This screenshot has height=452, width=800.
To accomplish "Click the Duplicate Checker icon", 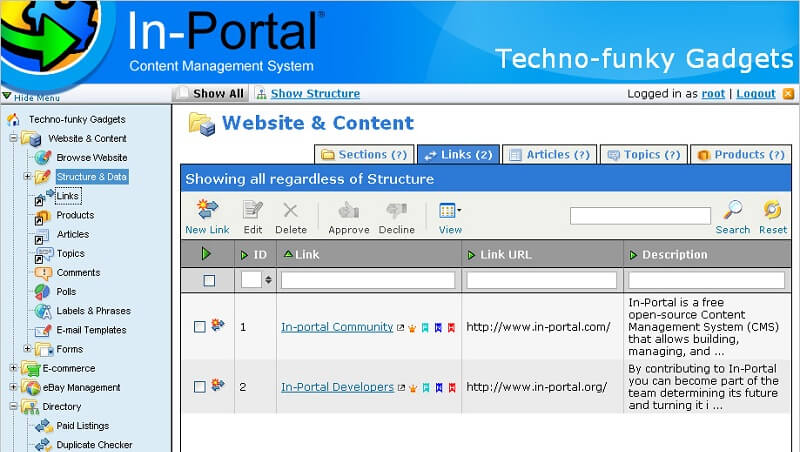I will point(43,445).
